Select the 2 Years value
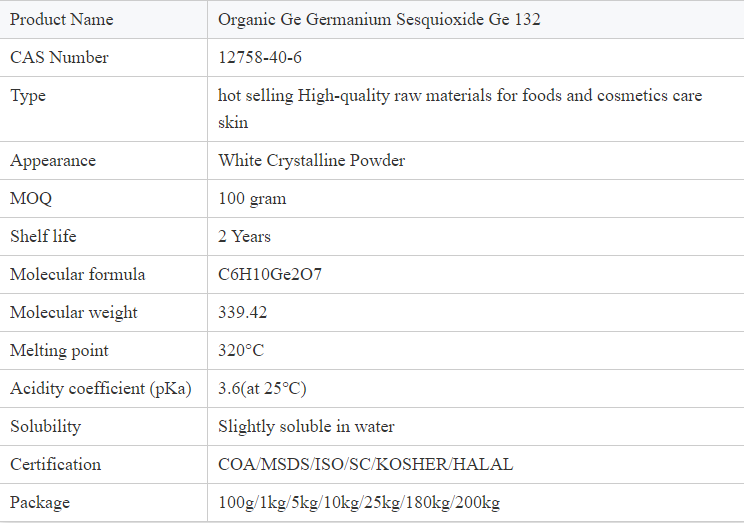 (244, 236)
